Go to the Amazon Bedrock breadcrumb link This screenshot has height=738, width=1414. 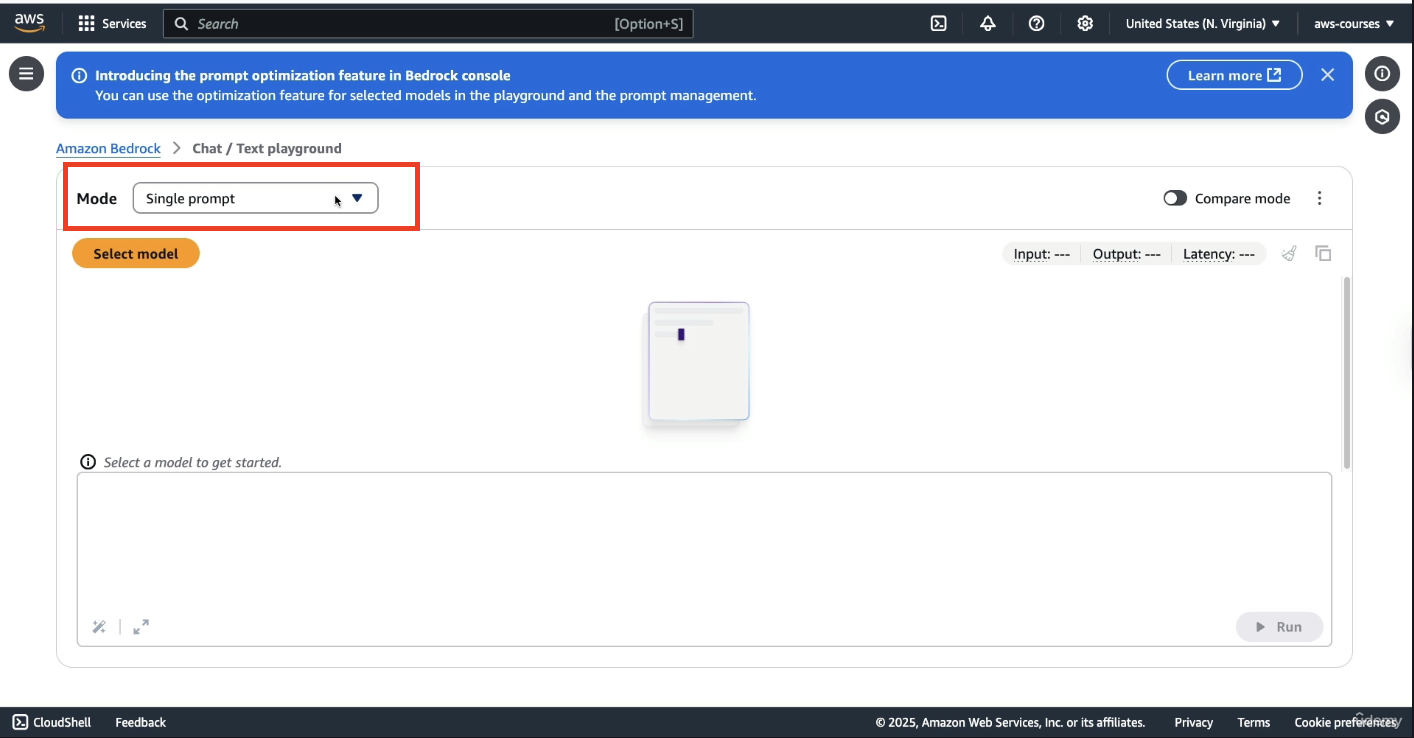click(x=108, y=148)
